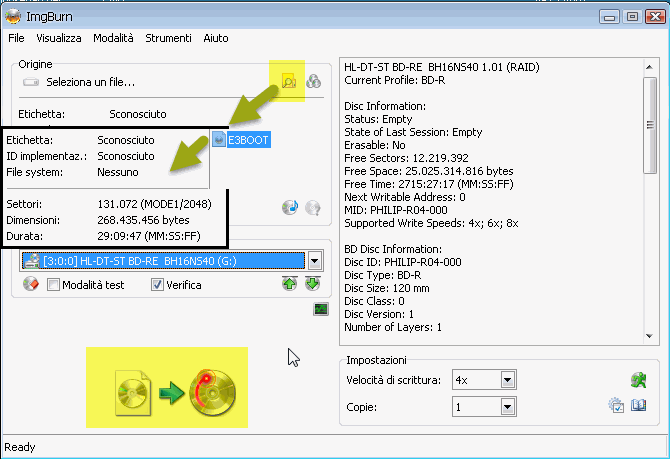Screen dimensions: 670x459
Task: Click the Ready status bar text
Action: click(x=20, y=447)
